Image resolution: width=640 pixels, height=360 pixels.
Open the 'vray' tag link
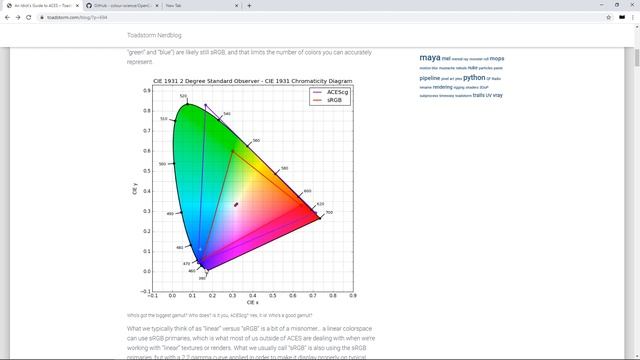click(498, 95)
